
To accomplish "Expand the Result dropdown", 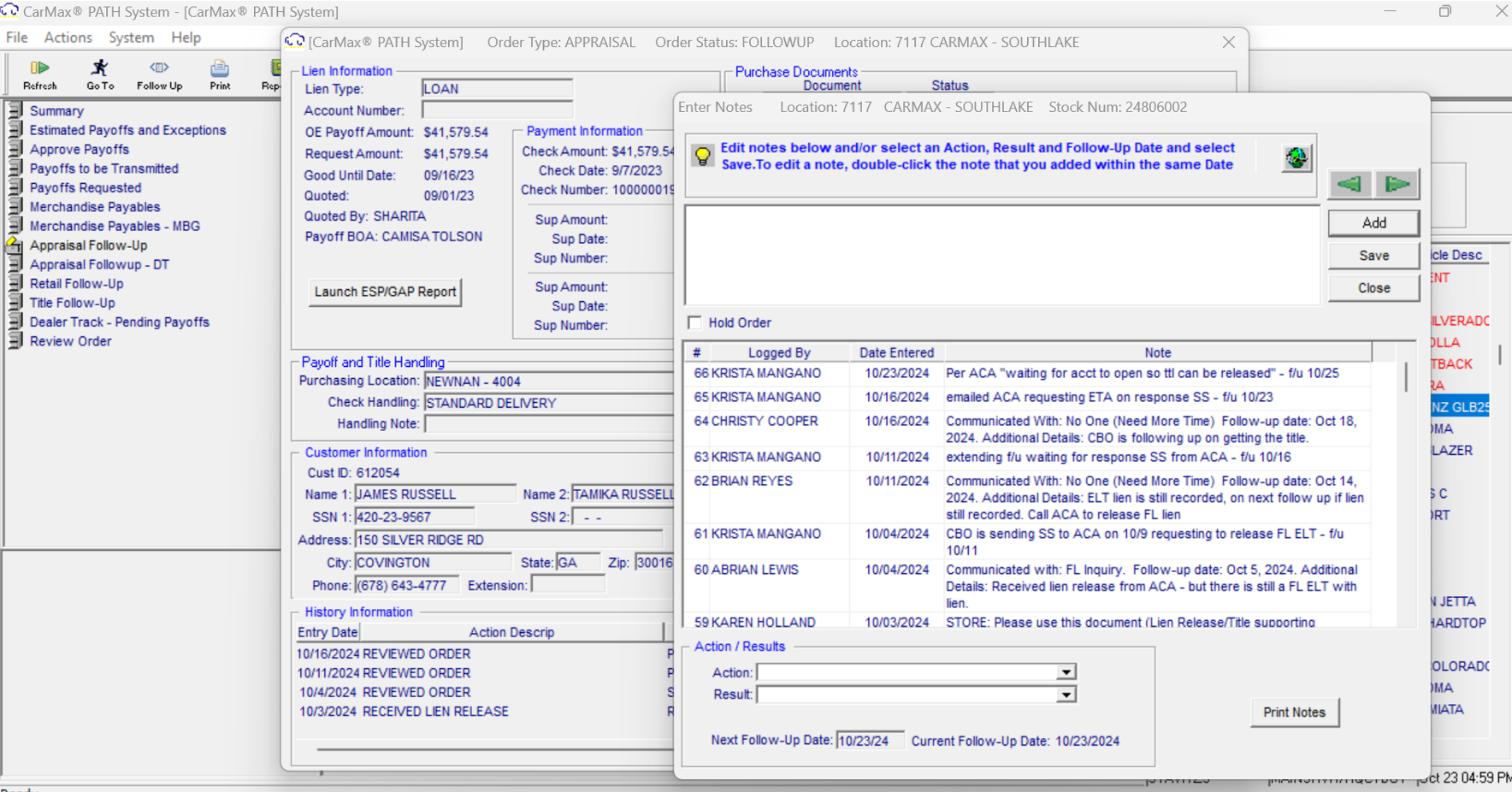I will (x=1066, y=694).
